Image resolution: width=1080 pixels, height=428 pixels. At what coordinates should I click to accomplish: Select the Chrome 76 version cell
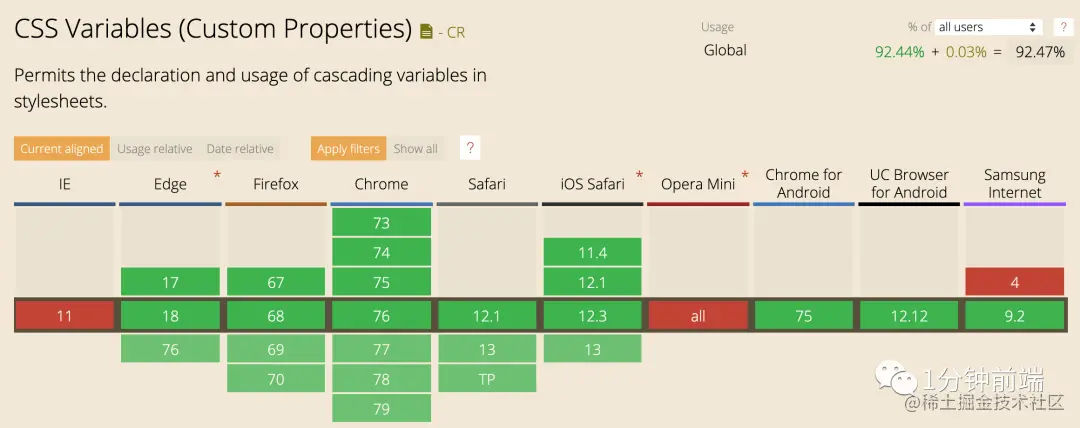381,316
